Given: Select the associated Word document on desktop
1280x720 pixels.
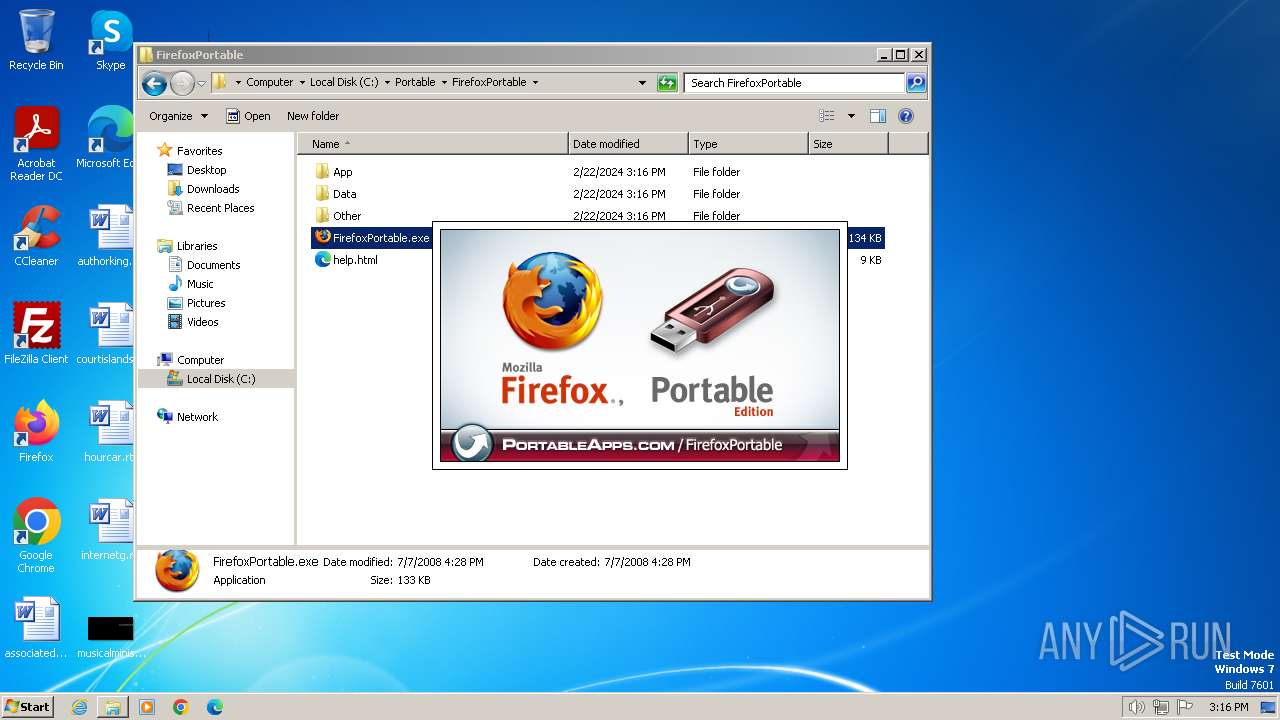Looking at the screenshot, I should pyautogui.click(x=36, y=628).
